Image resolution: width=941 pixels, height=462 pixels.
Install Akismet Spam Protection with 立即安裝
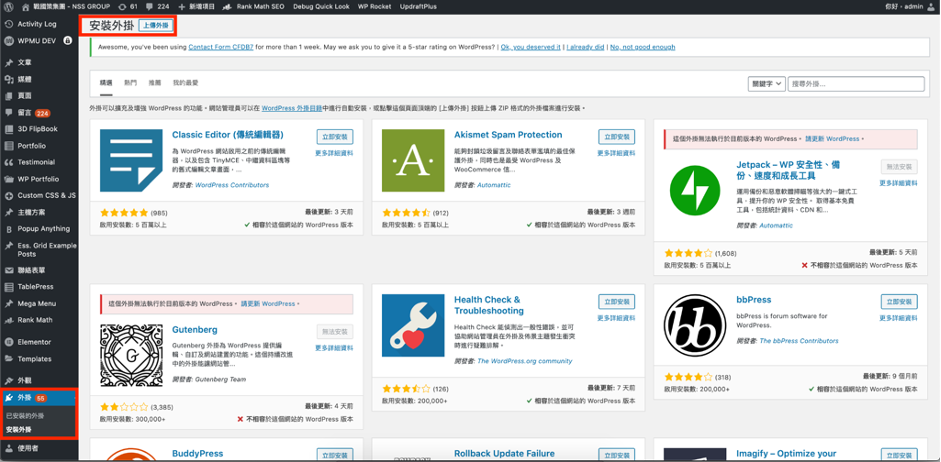coord(617,137)
